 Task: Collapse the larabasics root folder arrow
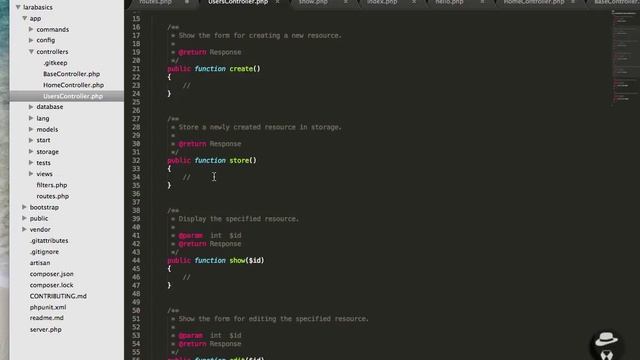click(x=18, y=7)
